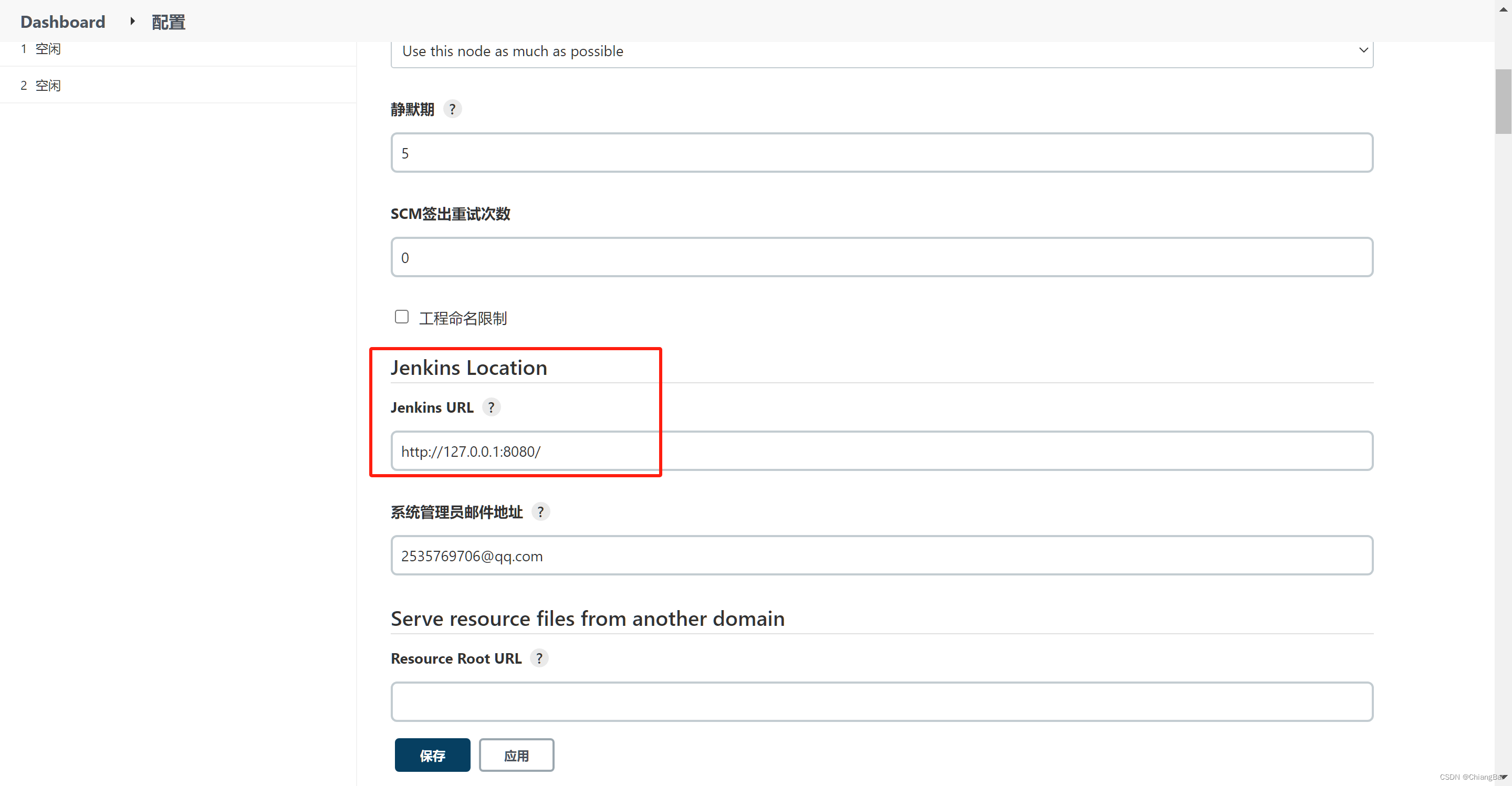This screenshot has width=1512, height=786.
Task: Click the '静默期' field label
Action: click(x=413, y=110)
